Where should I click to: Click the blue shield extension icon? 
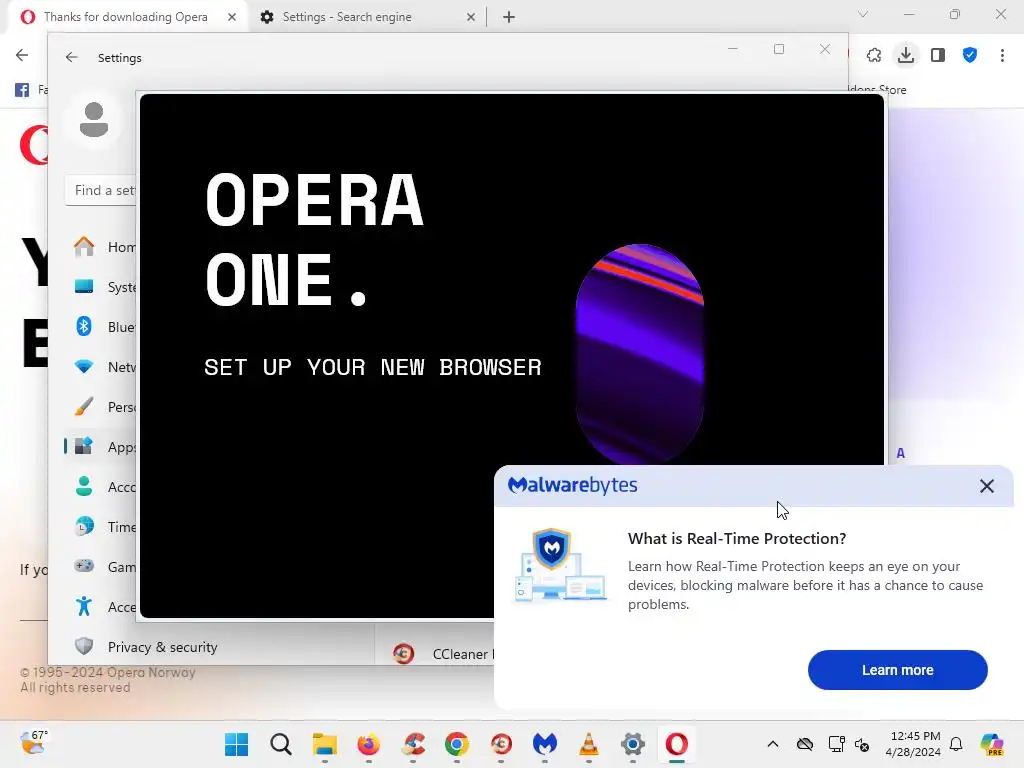pos(970,56)
